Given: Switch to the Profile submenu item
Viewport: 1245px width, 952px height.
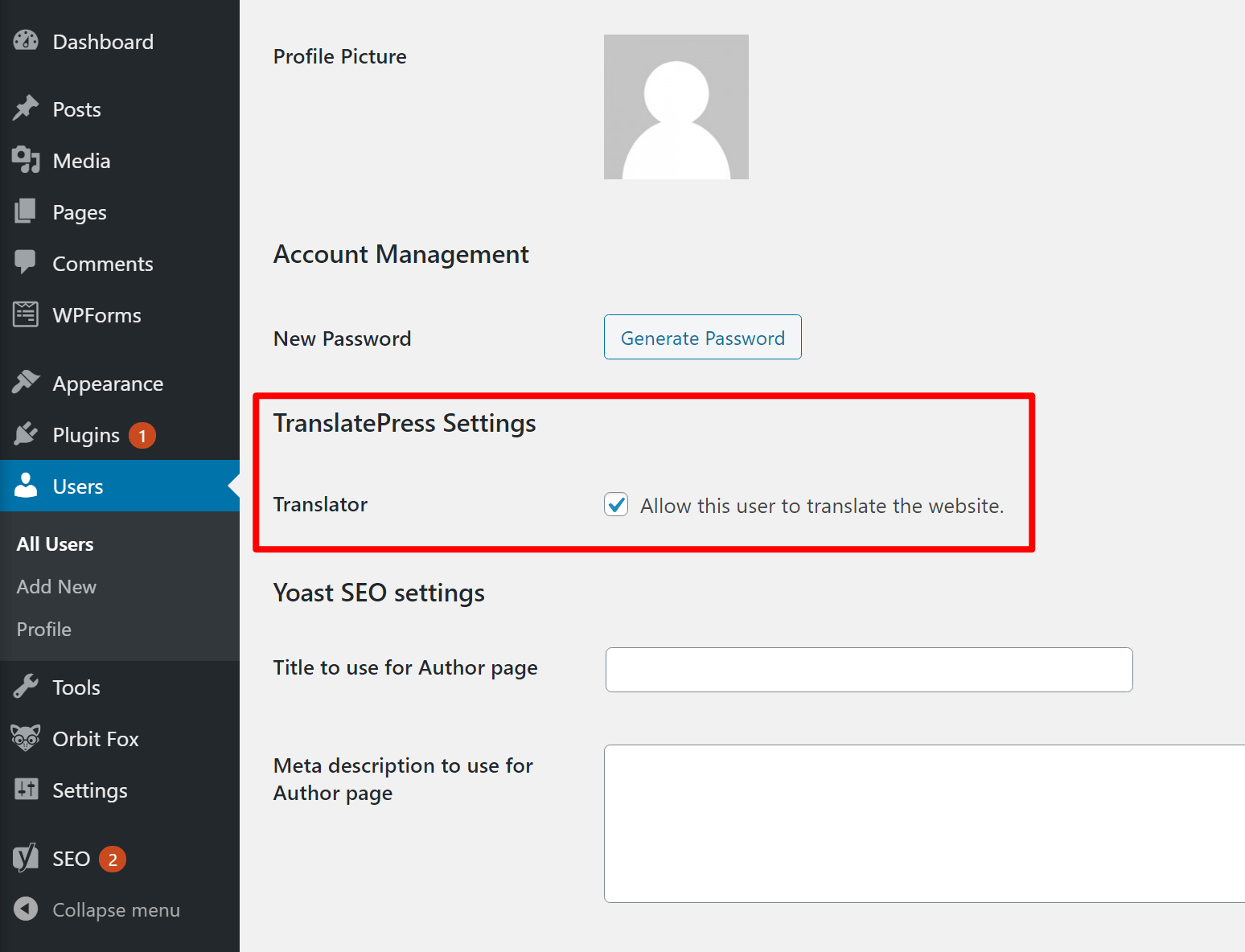Looking at the screenshot, I should coord(43,629).
